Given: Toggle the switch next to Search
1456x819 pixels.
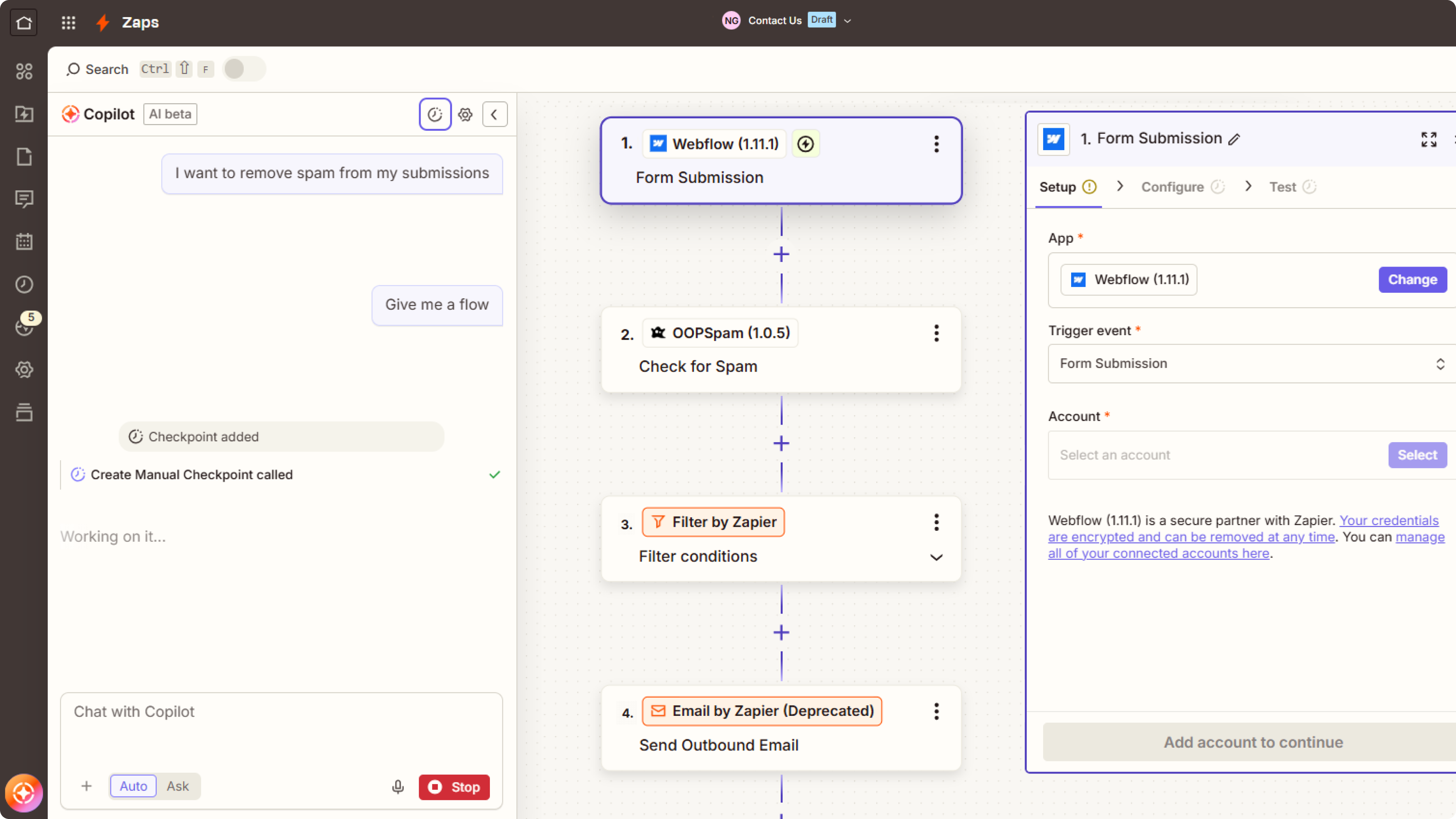Looking at the screenshot, I should click(x=243, y=69).
